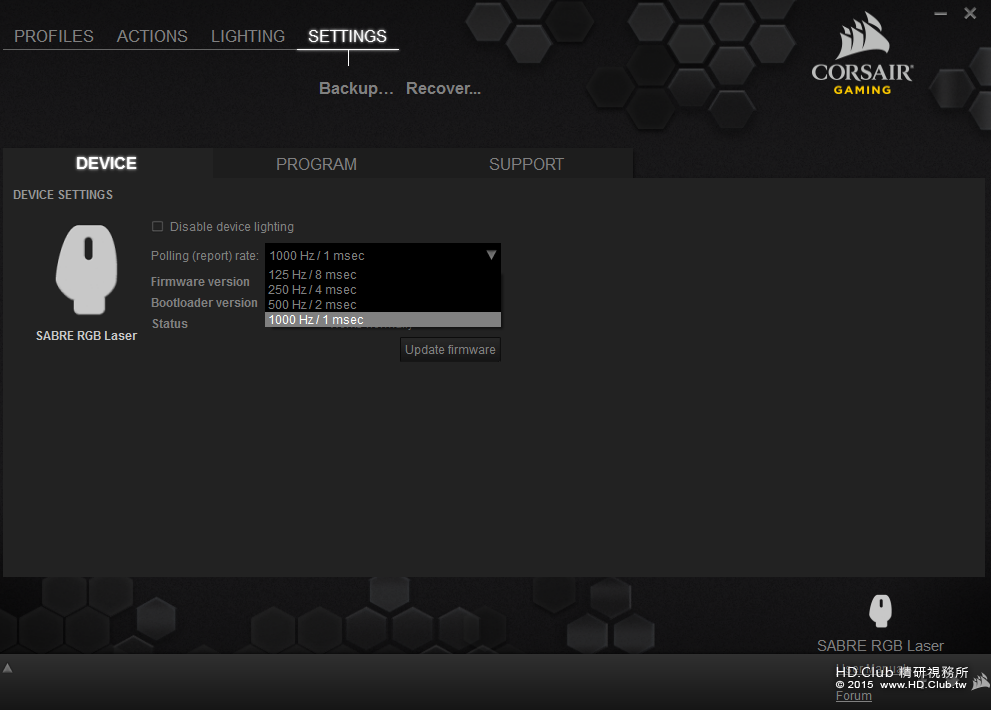Click the DEVICE SETTINGS heading
Viewport: 991px width, 710px height.
[x=63, y=195]
